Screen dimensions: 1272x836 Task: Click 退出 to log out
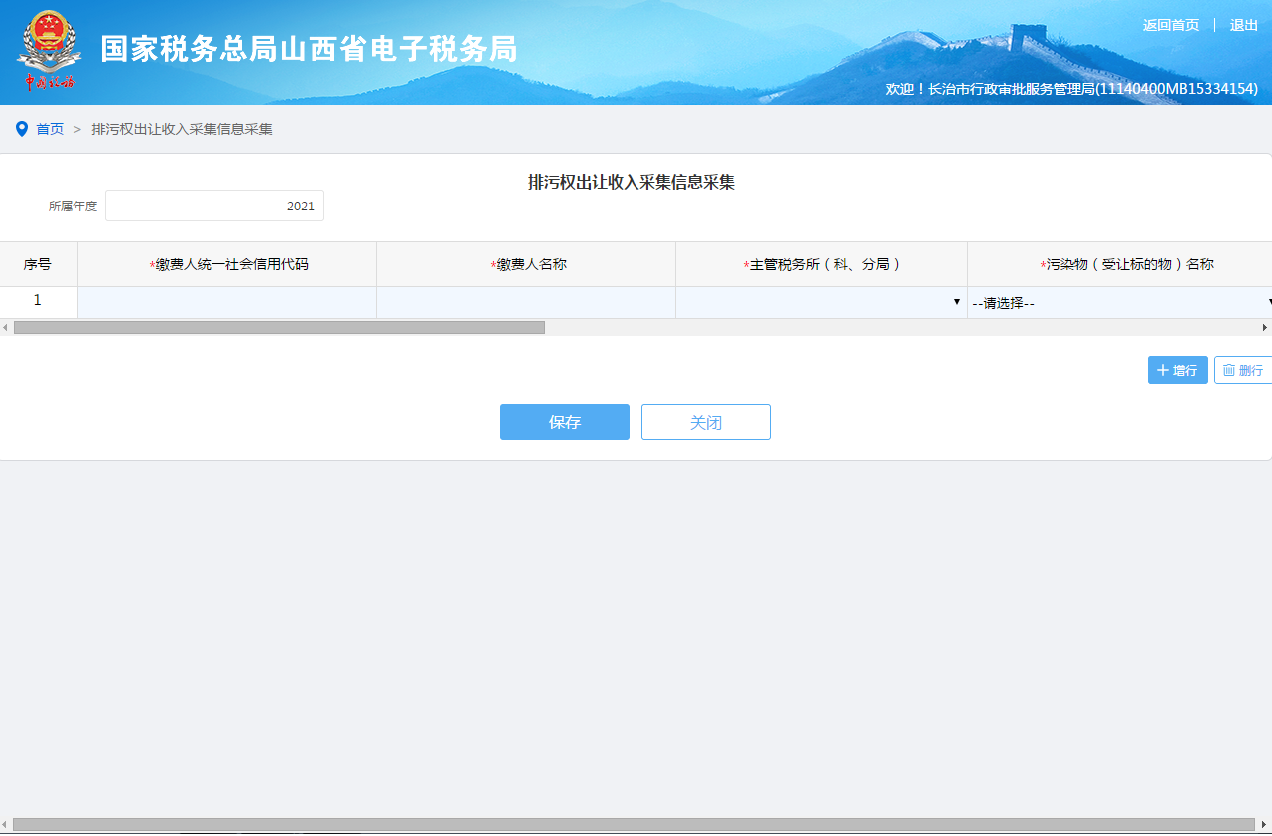pos(1244,25)
